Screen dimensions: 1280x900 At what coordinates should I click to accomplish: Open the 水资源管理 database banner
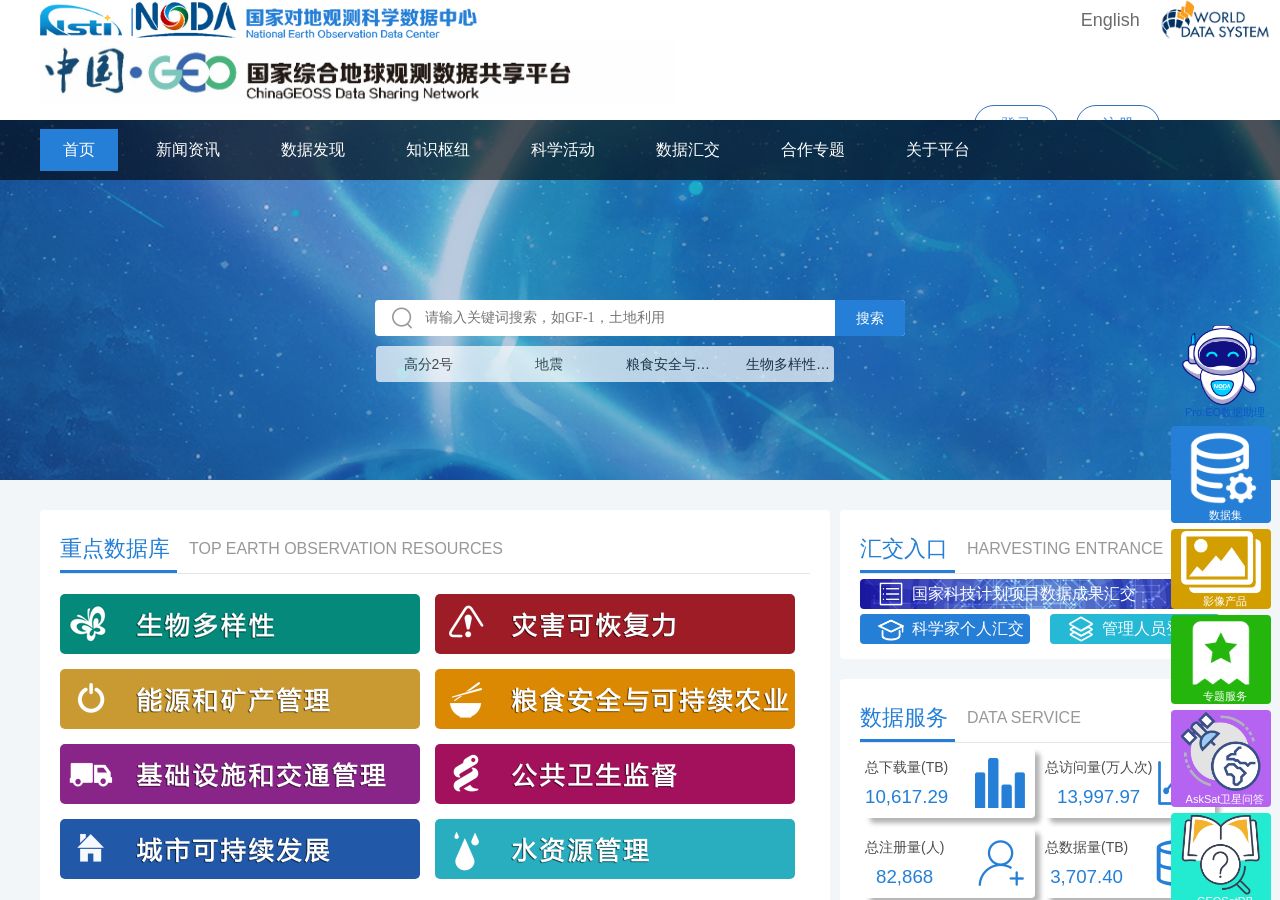click(615, 849)
